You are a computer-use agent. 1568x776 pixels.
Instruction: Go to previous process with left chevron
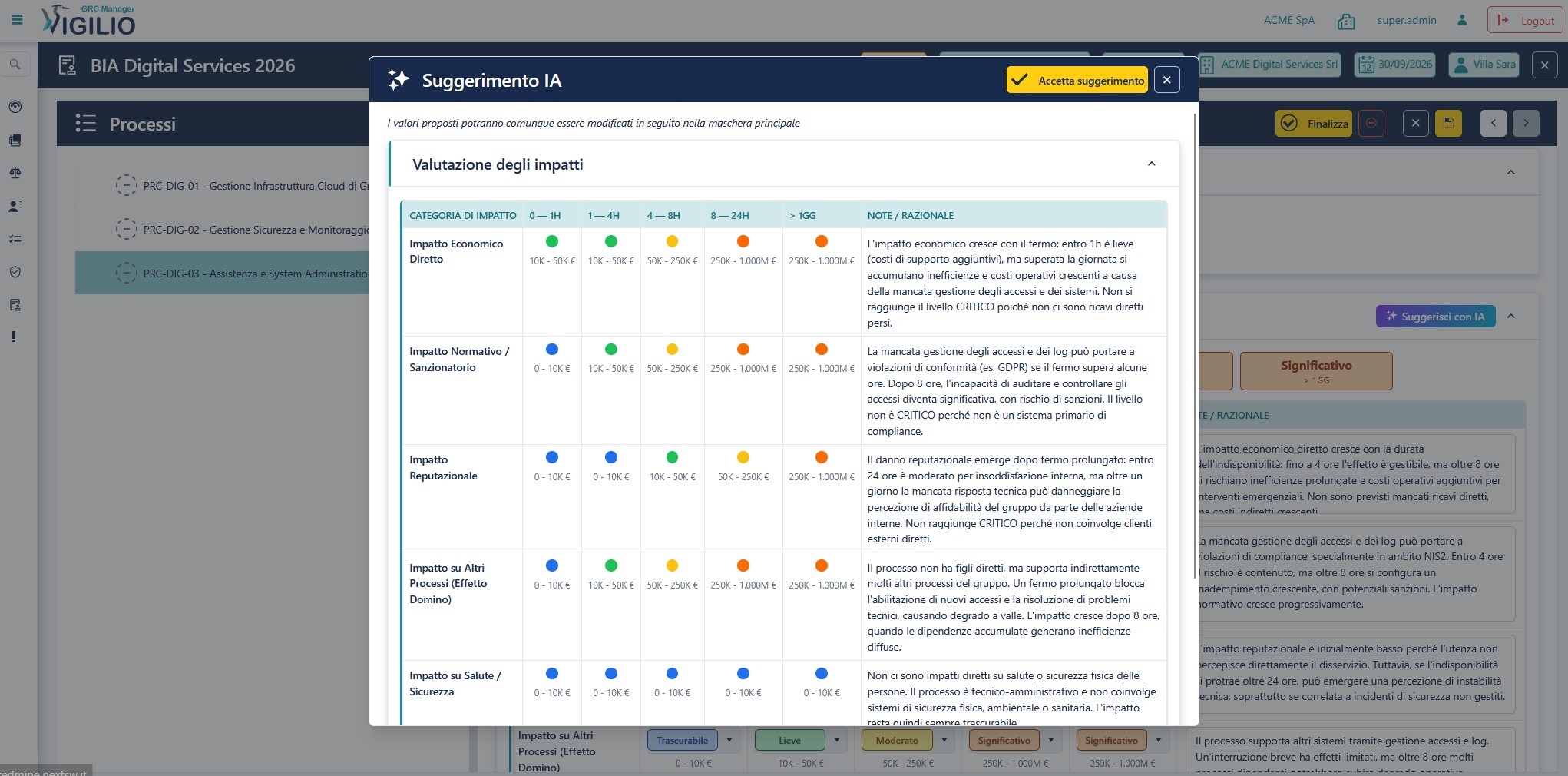(1493, 123)
